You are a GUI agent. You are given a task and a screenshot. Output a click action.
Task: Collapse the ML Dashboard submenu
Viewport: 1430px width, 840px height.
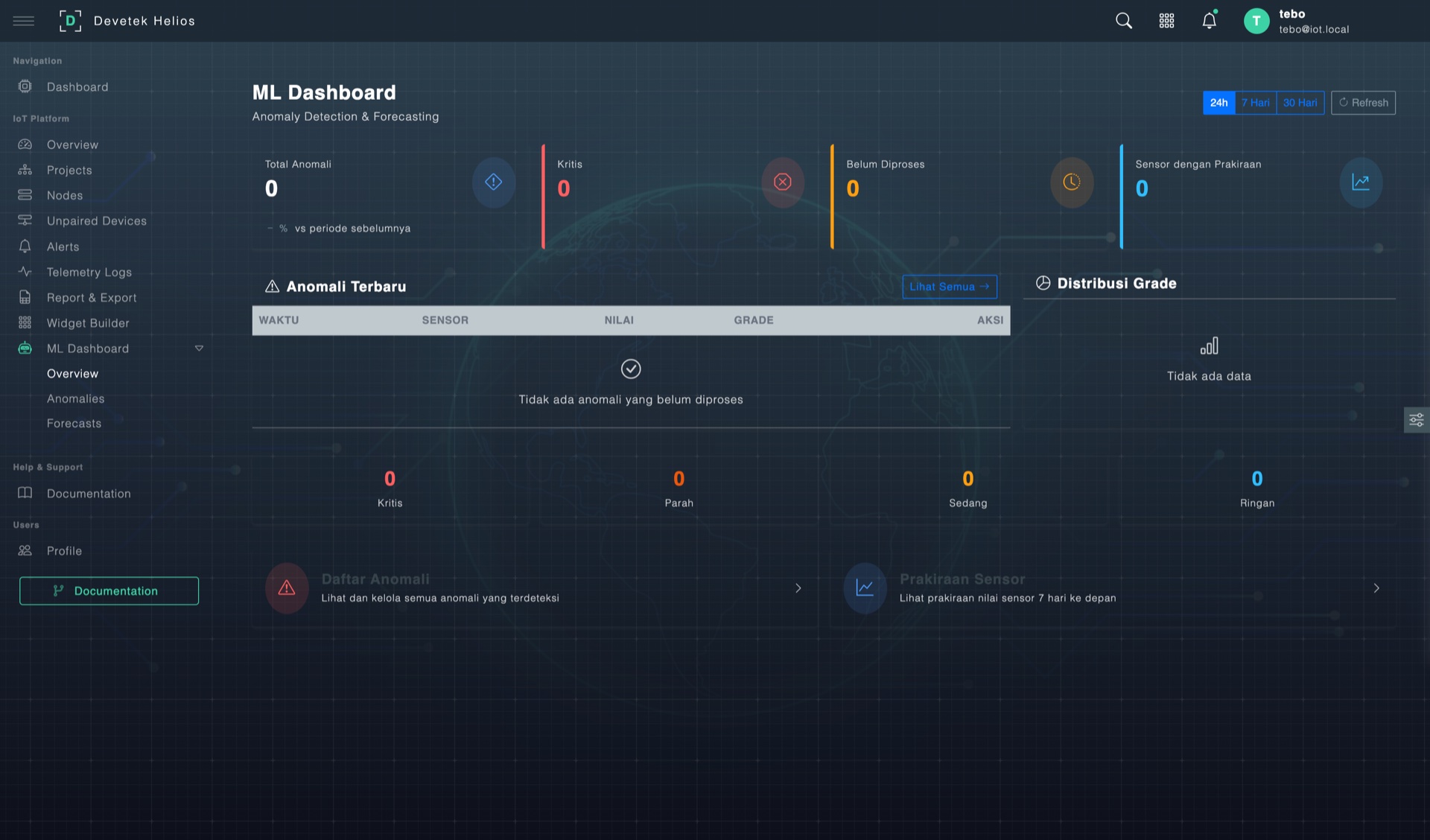pyautogui.click(x=198, y=348)
